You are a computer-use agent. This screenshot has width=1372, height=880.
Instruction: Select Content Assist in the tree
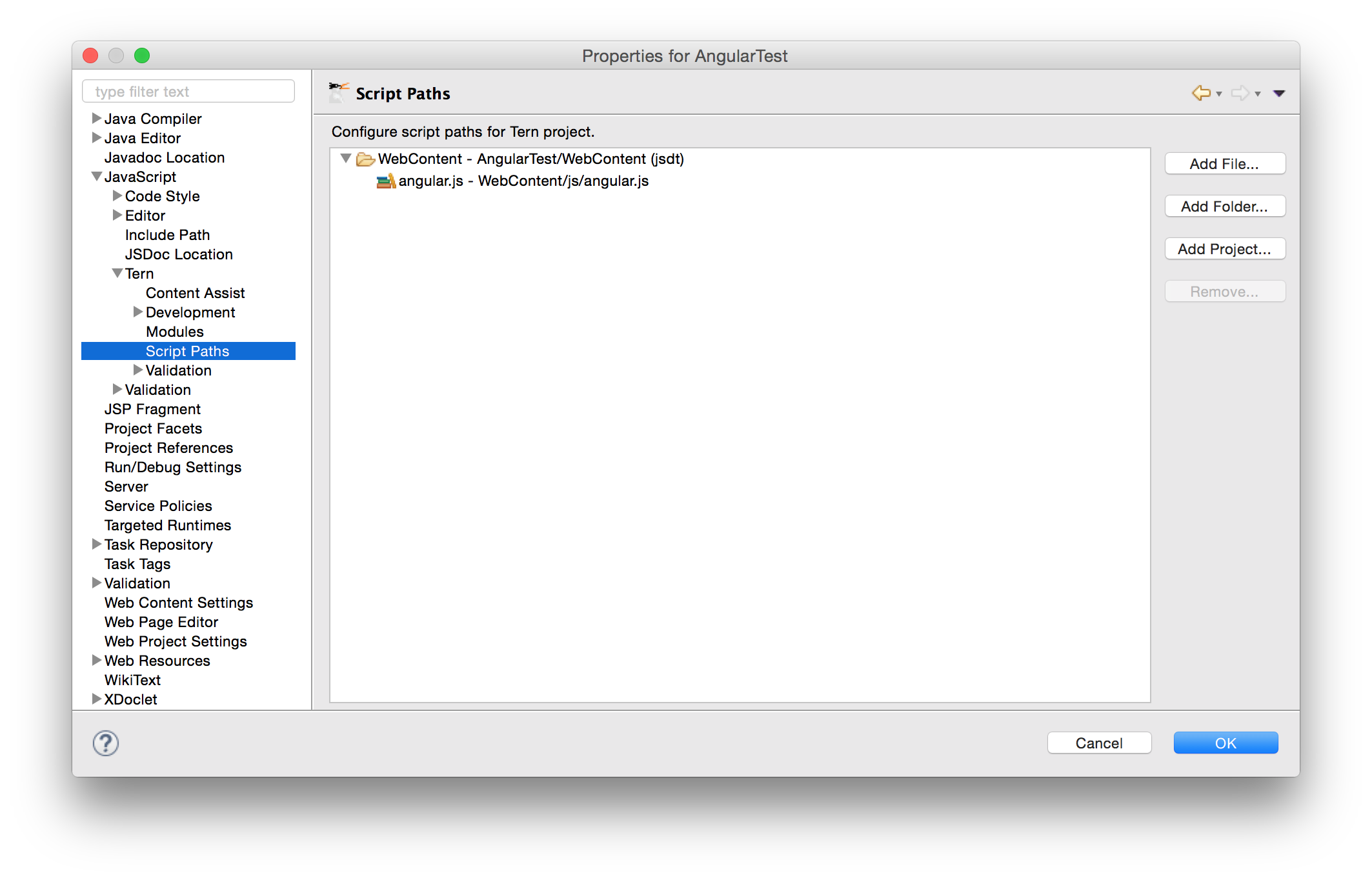point(195,293)
